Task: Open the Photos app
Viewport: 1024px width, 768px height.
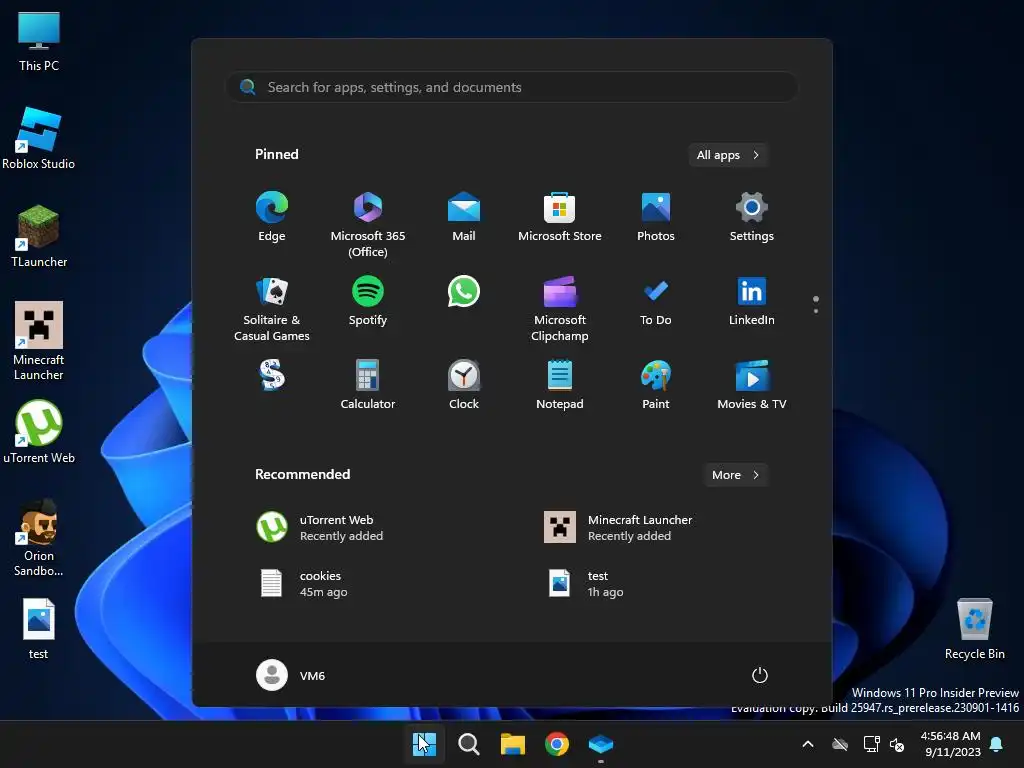Action: [x=656, y=217]
